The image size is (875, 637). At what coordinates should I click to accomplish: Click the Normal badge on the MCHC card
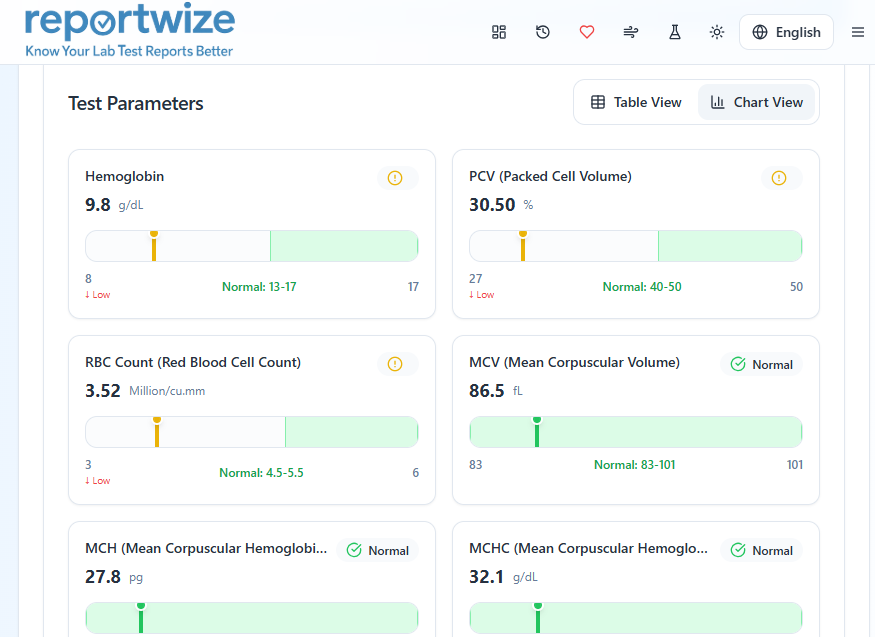(761, 550)
